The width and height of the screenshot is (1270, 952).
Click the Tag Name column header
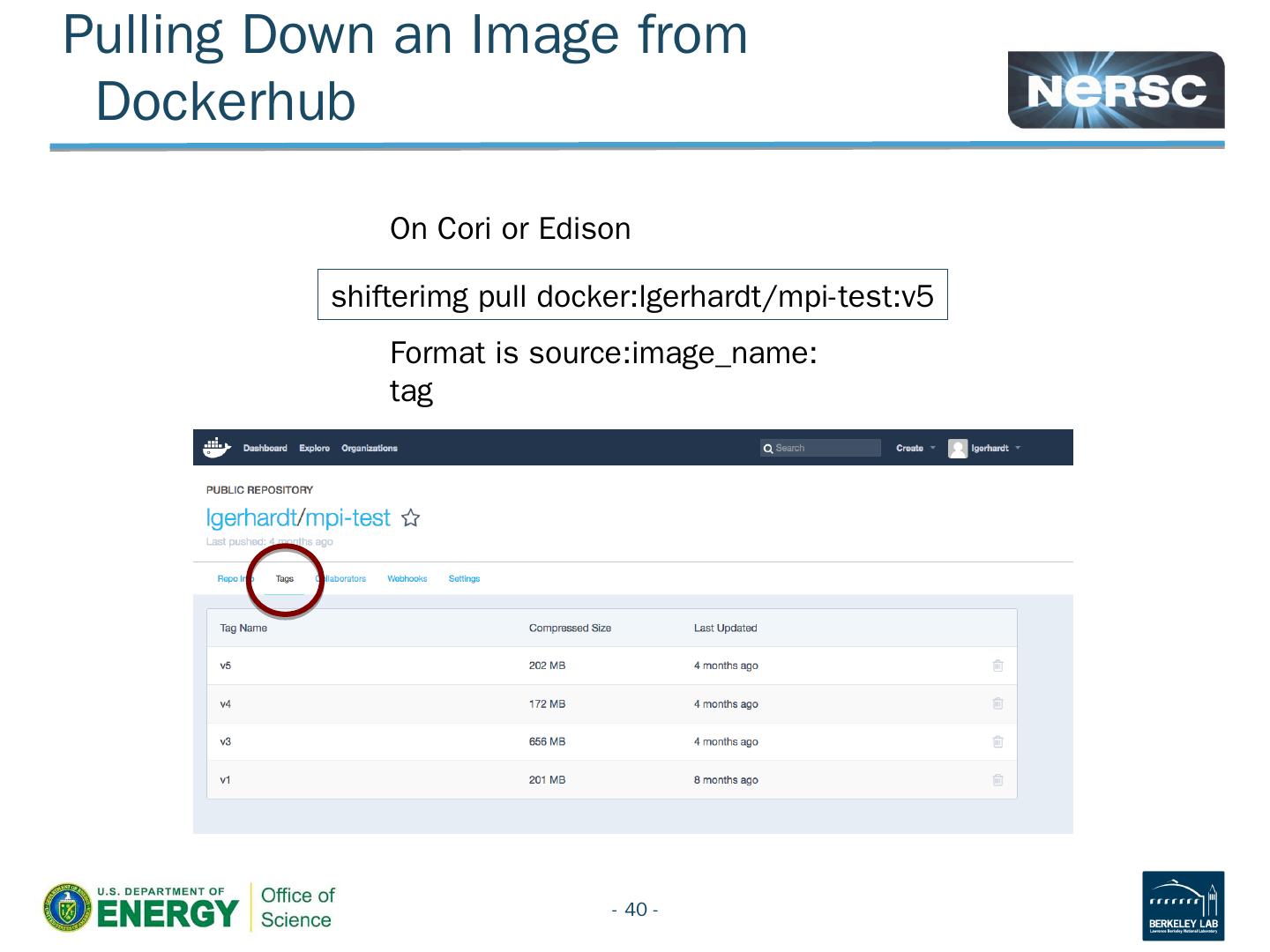point(243,628)
